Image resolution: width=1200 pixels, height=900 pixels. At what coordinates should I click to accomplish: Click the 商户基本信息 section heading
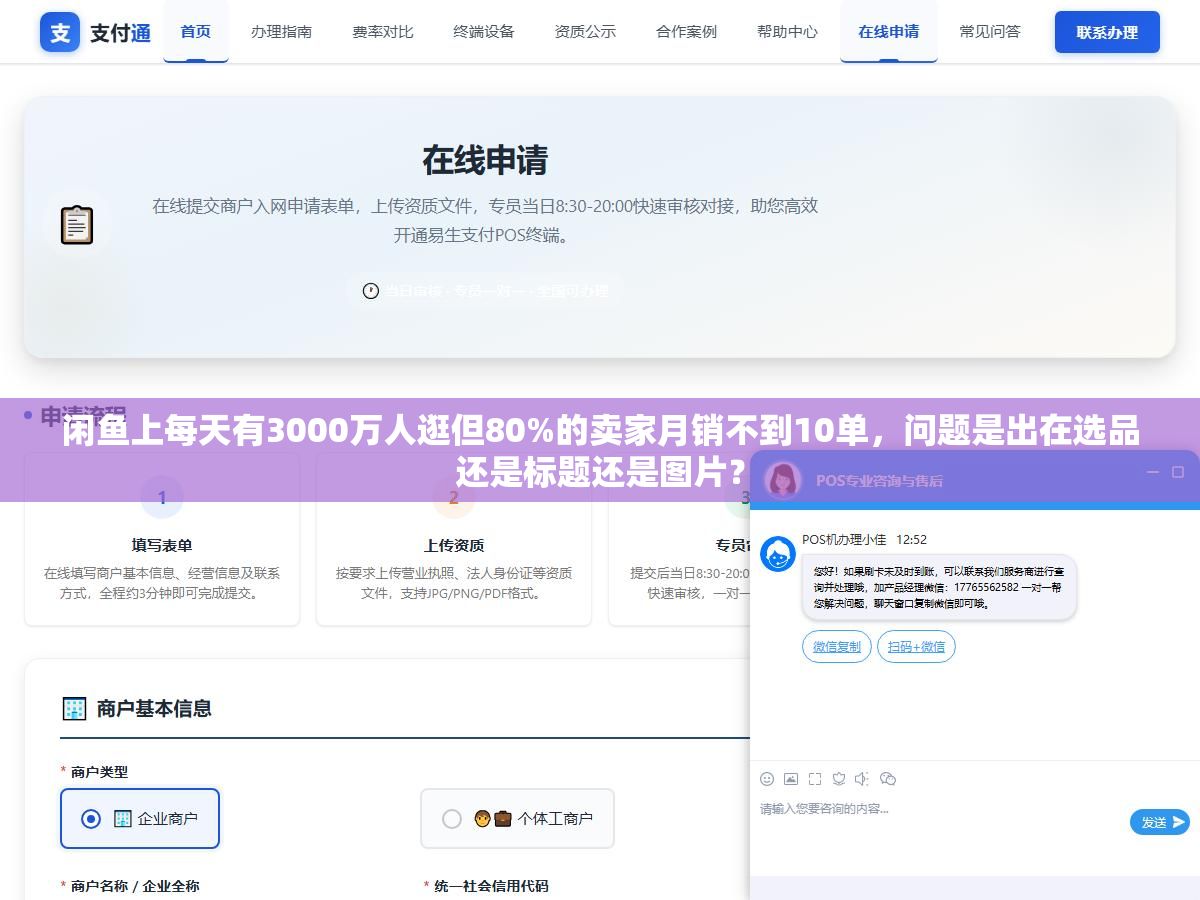154,709
